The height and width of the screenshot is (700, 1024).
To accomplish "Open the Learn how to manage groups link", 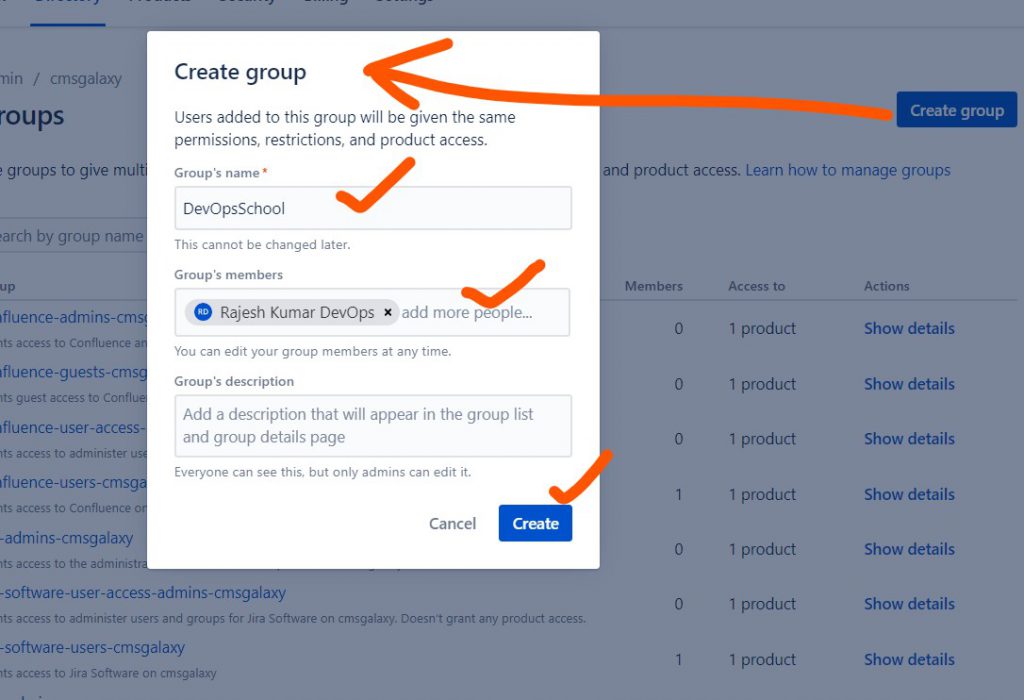I will pyautogui.click(x=848, y=170).
